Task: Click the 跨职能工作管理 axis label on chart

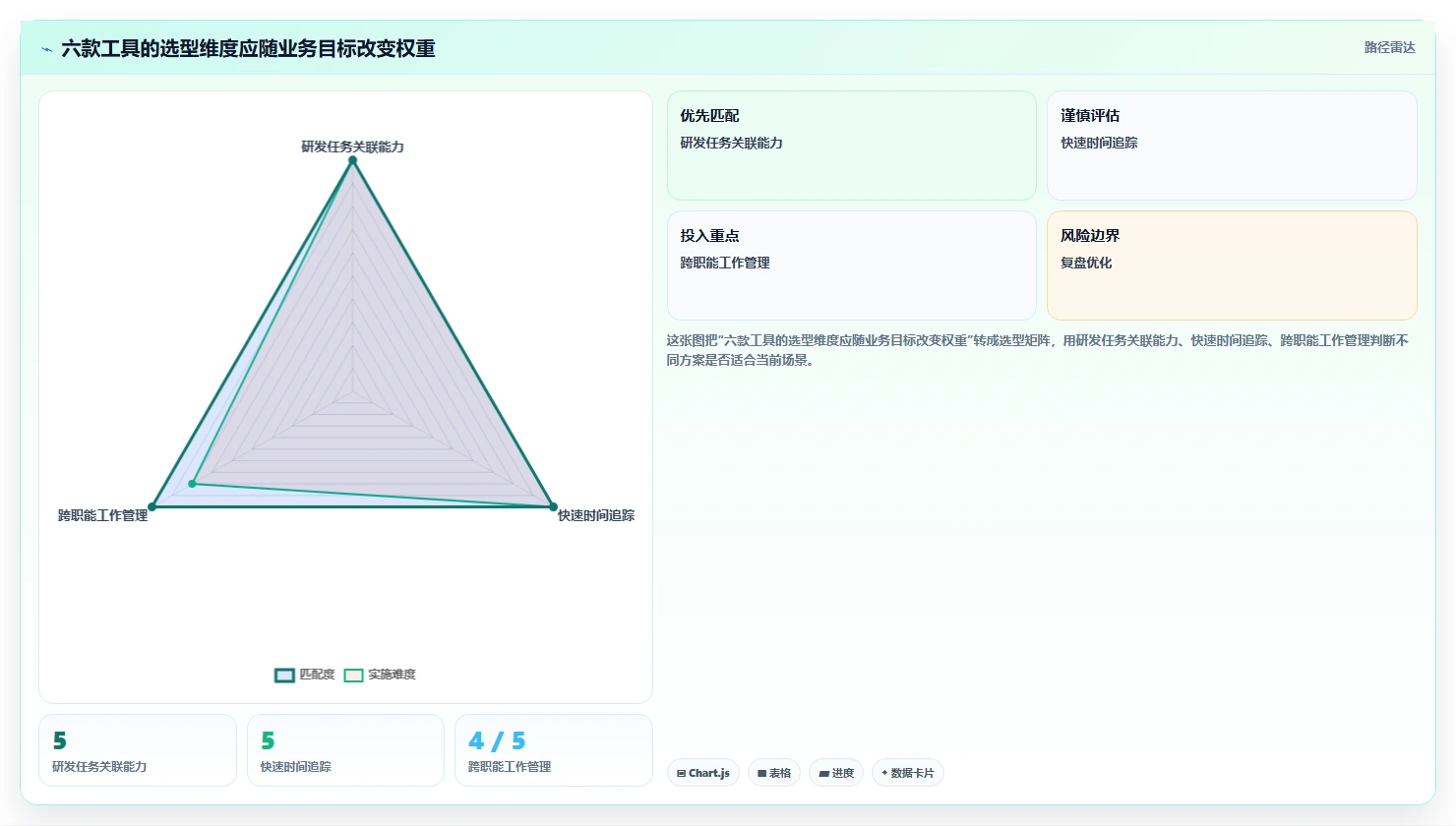Action: (x=102, y=515)
